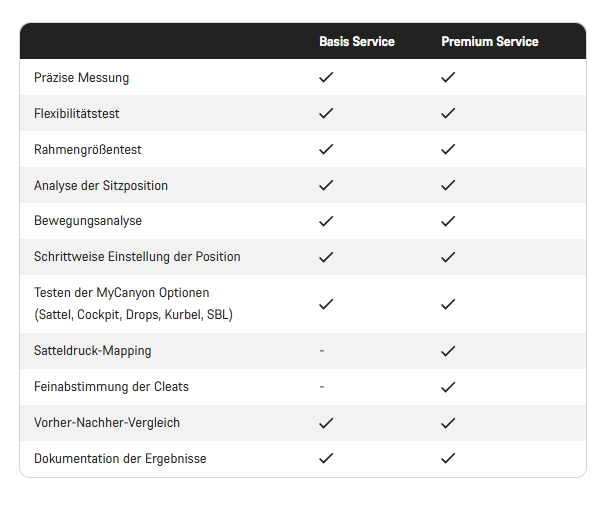The width and height of the screenshot is (611, 507).
Task: Click Basis checkmark for Vorher-Nachher-Vergleich
Action: tap(326, 423)
